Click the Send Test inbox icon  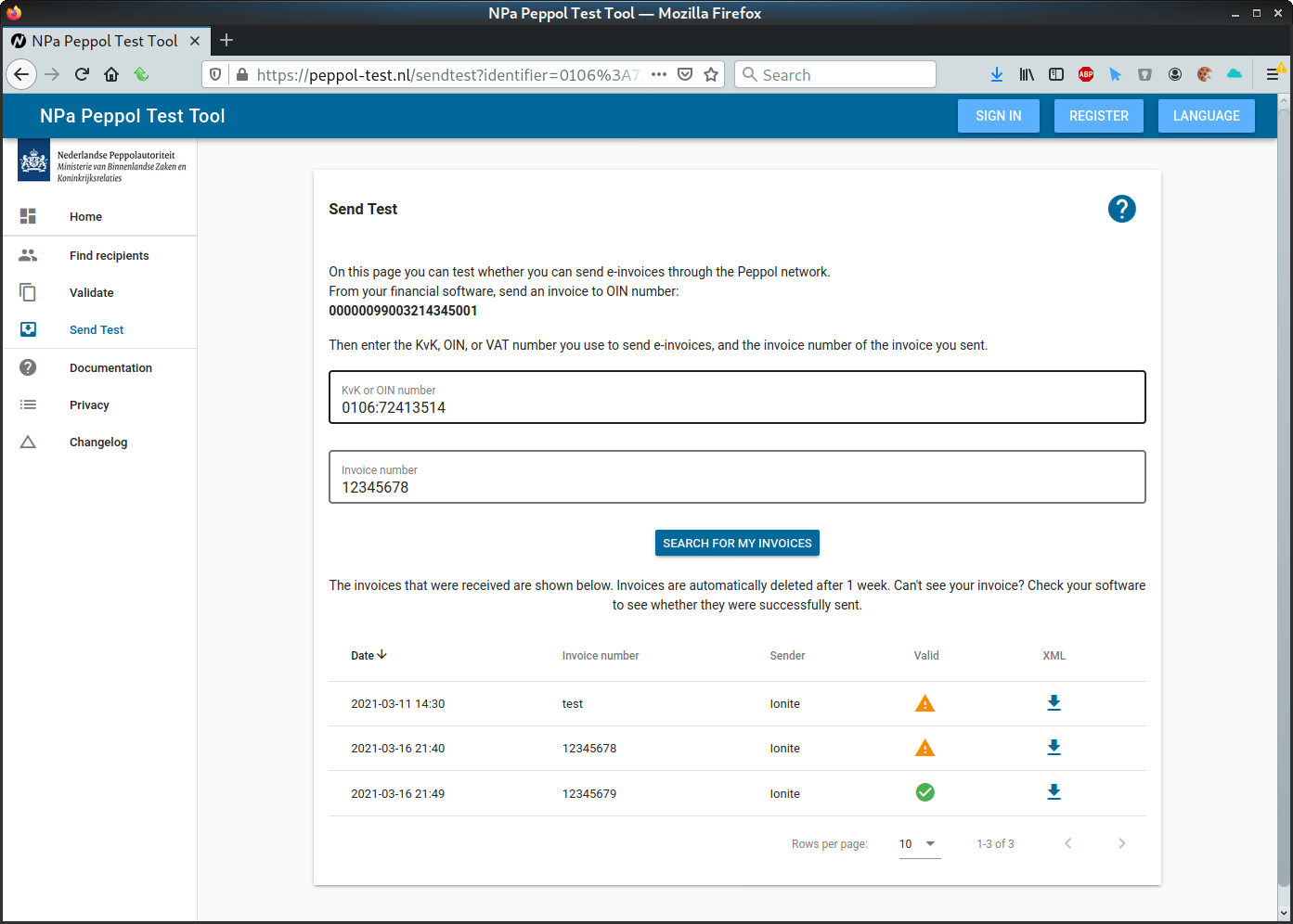click(28, 329)
